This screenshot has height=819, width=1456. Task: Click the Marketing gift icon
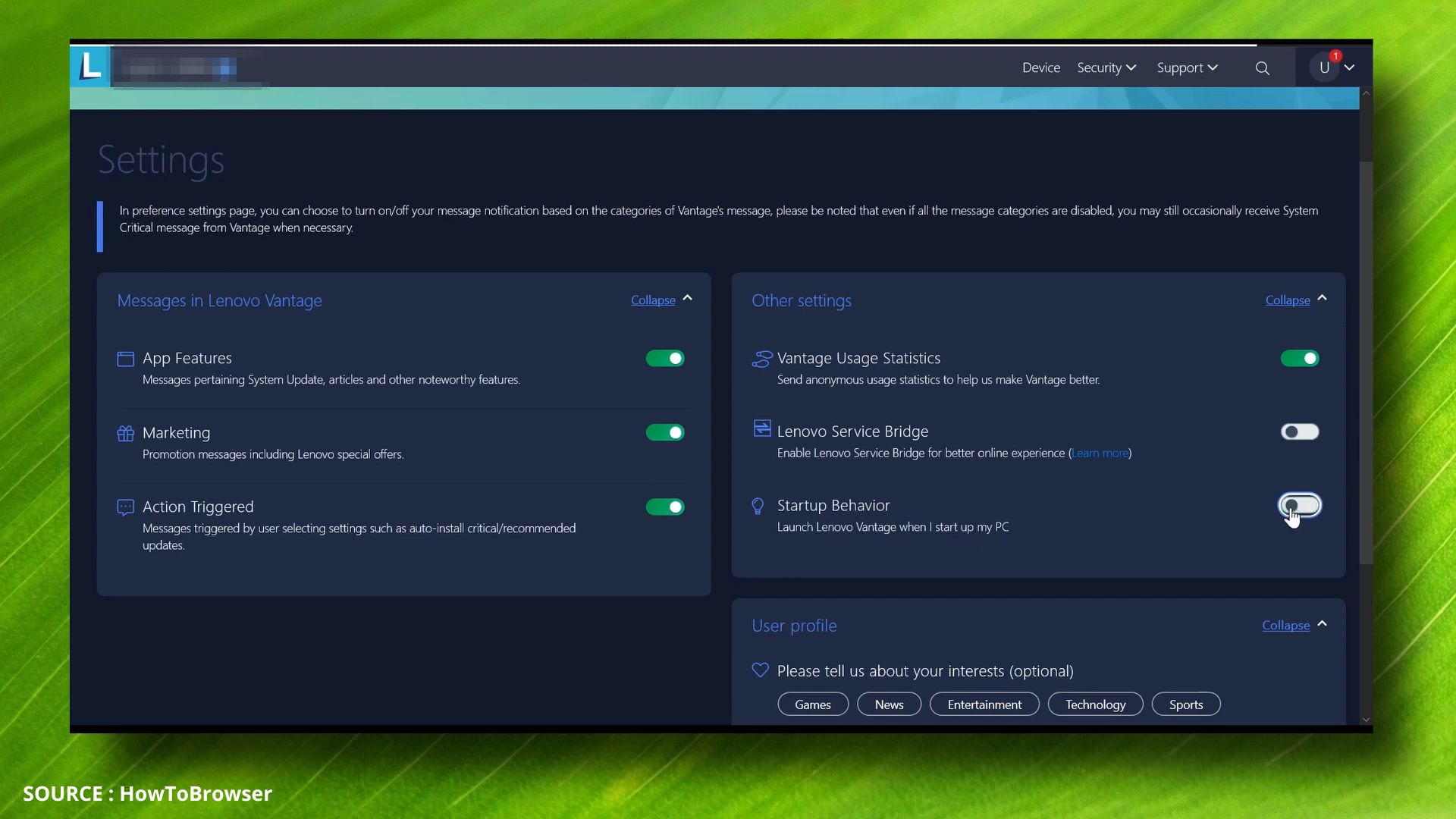coord(125,433)
